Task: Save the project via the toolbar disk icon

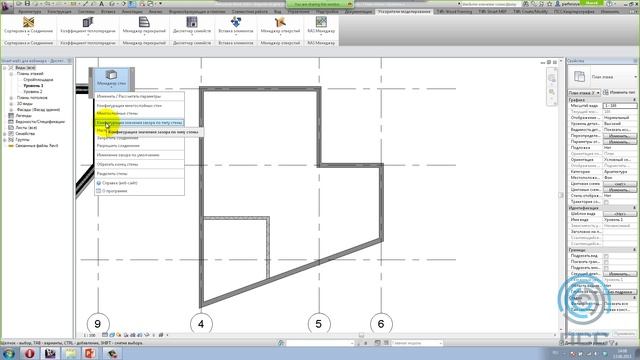Action: click(27, 4)
